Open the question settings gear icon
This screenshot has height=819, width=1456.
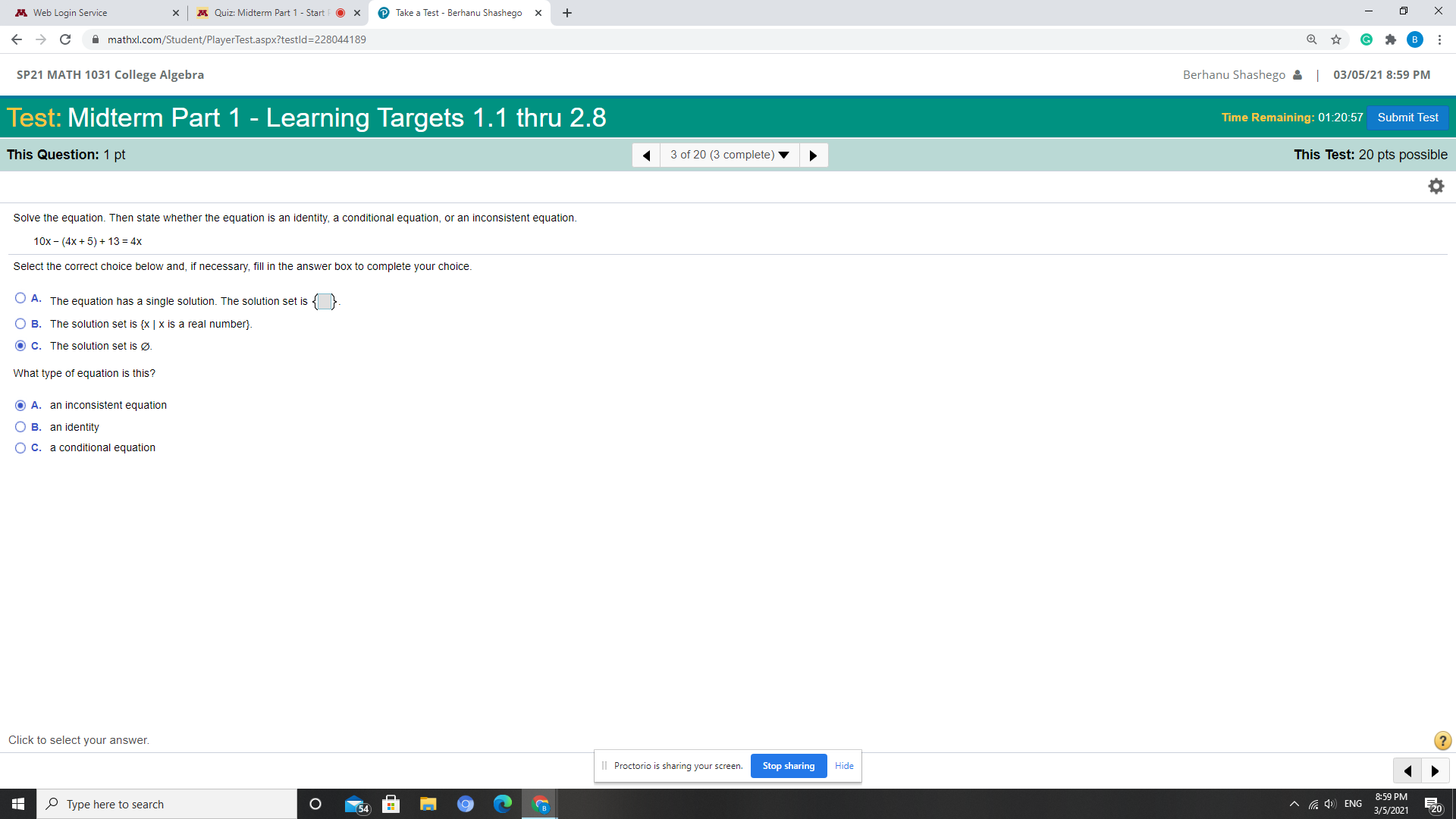tap(1436, 186)
